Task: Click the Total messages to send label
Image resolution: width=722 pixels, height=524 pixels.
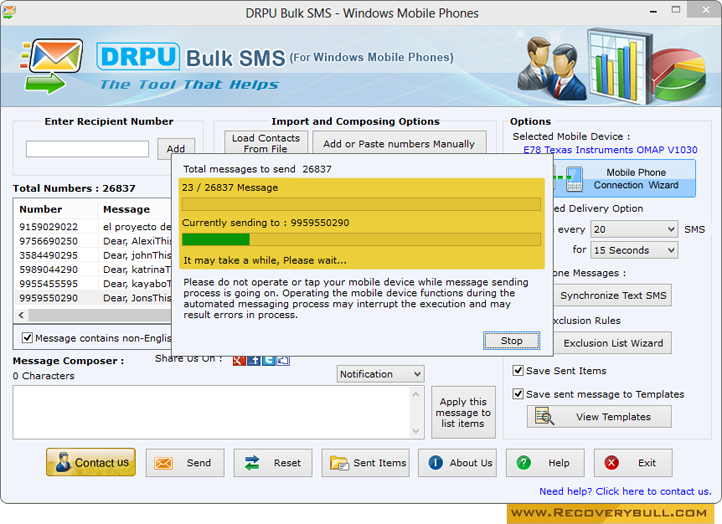Action: click(239, 169)
